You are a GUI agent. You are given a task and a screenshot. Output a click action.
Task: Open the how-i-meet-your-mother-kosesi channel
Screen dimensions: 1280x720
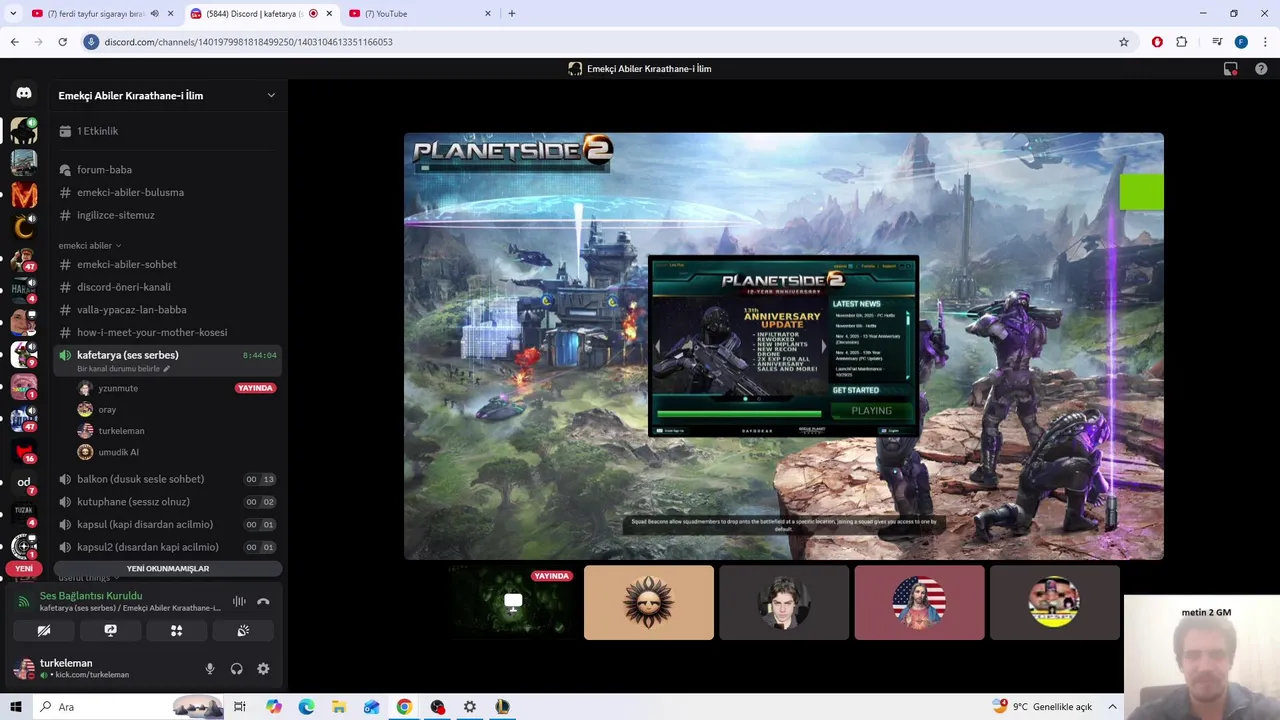(x=167, y=332)
